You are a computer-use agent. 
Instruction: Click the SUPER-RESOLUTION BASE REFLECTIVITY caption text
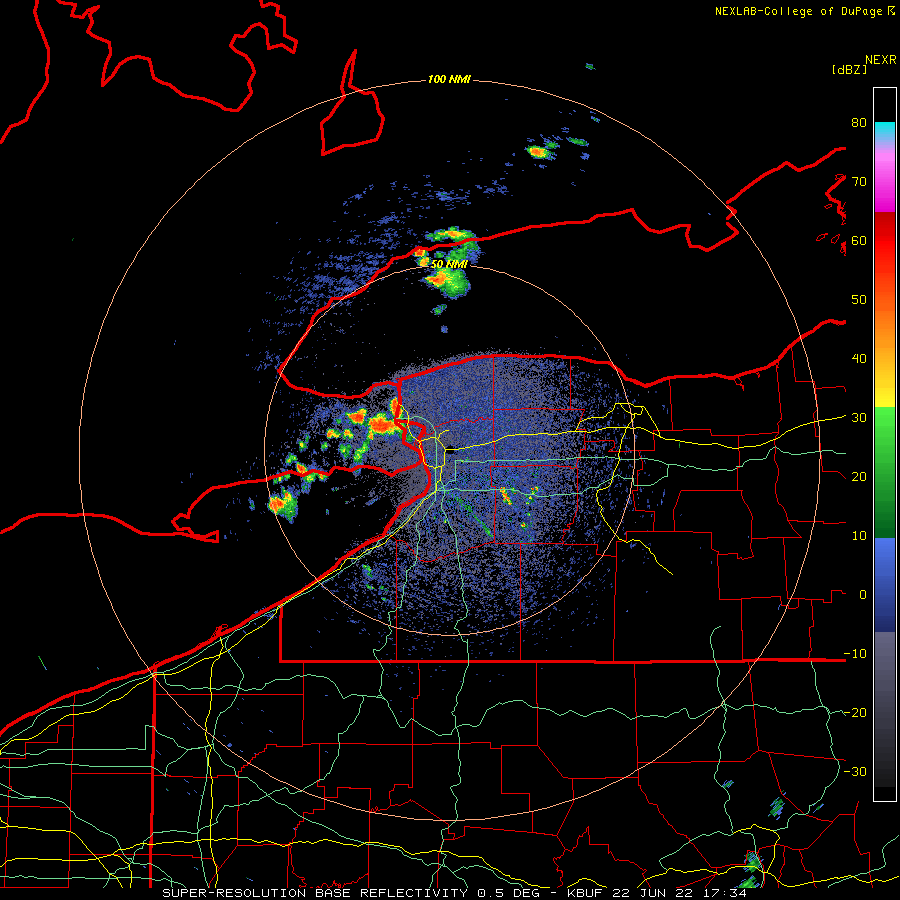315,893
